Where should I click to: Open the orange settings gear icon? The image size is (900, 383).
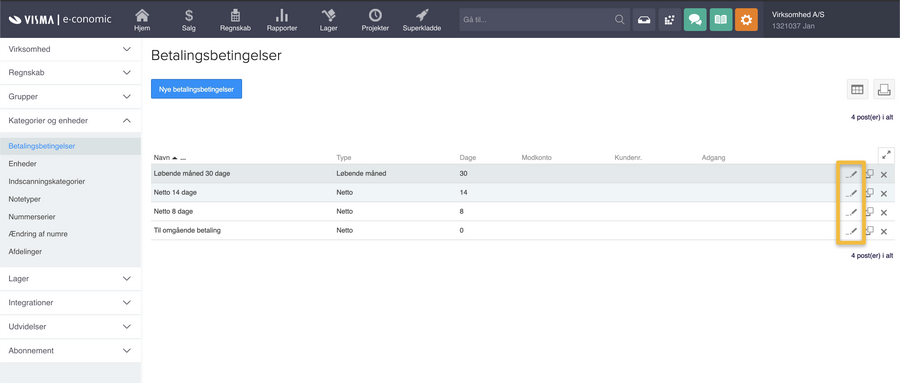[746, 20]
